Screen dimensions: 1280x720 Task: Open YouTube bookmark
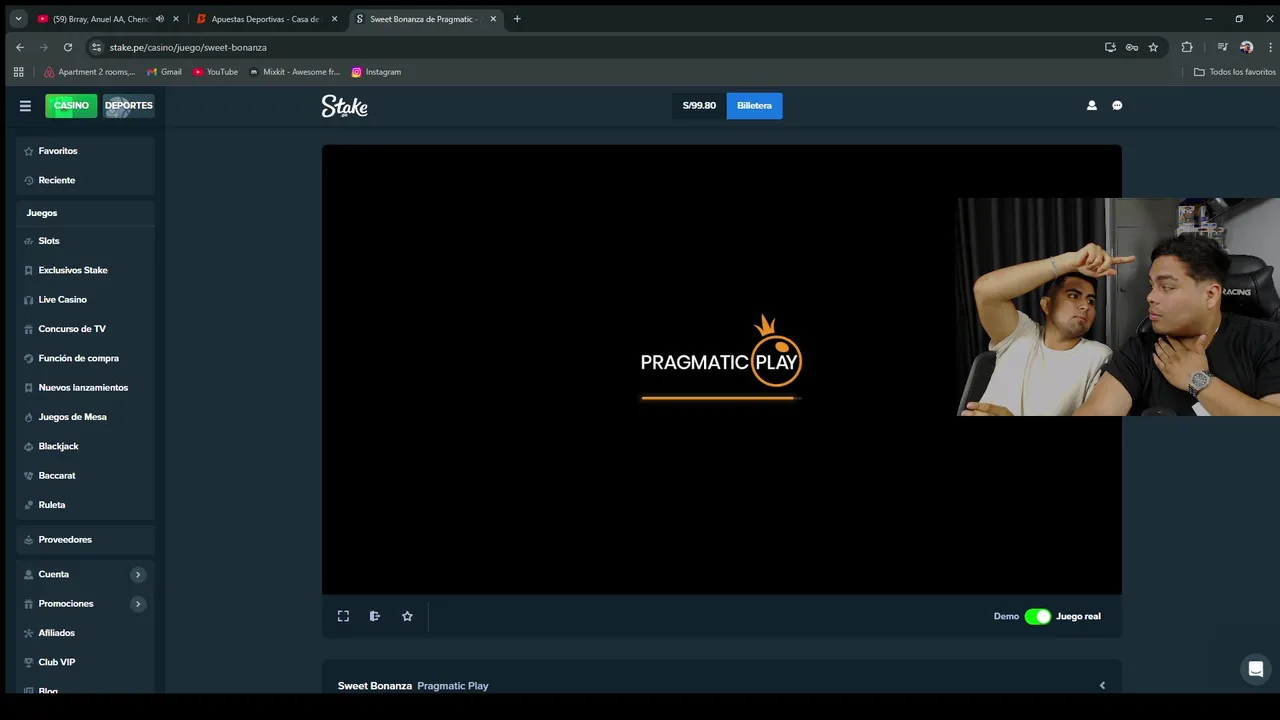[x=215, y=72]
